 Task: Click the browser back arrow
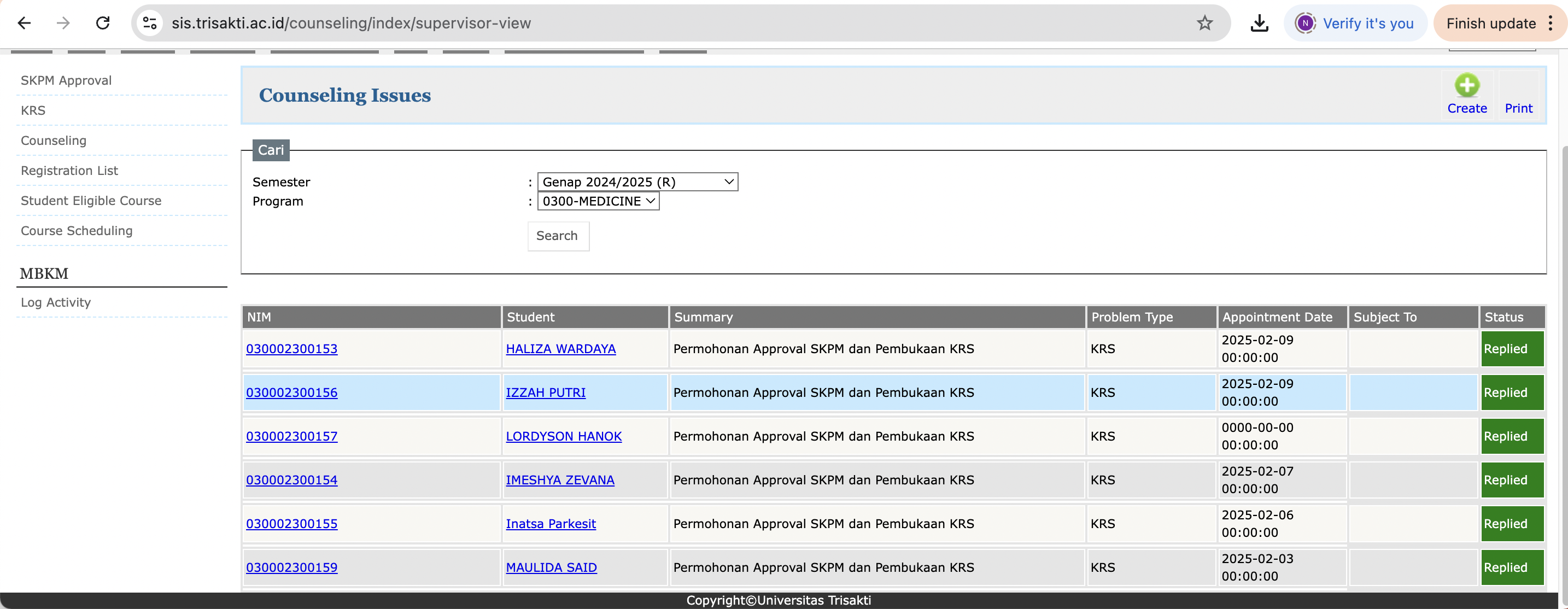point(25,23)
